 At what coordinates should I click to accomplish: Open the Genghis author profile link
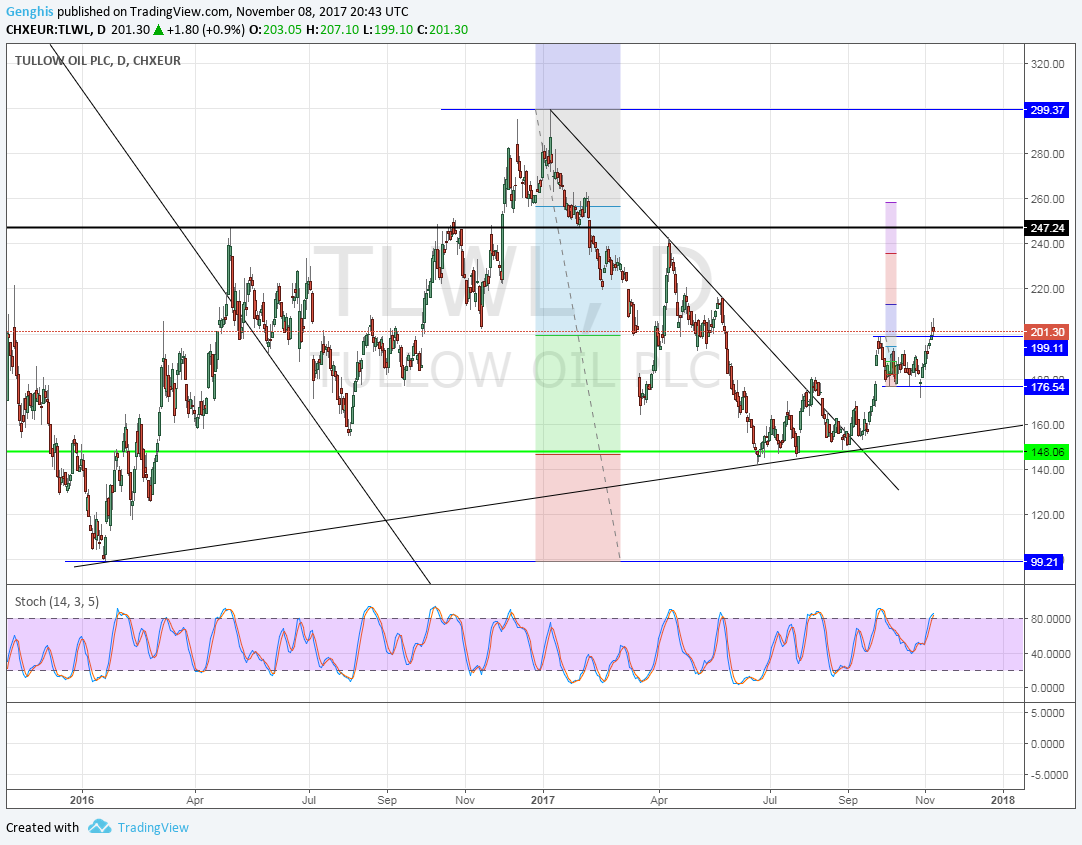coord(30,12)
